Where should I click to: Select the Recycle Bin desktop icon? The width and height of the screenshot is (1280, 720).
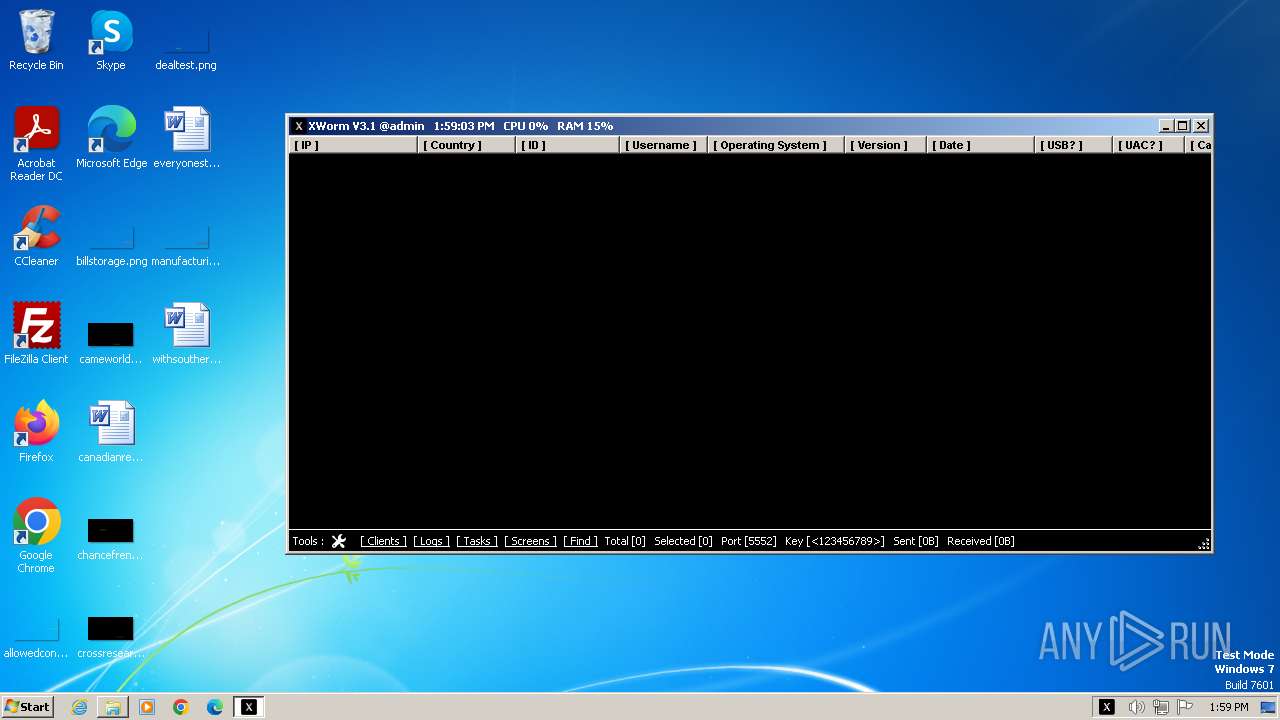(36, 41)
